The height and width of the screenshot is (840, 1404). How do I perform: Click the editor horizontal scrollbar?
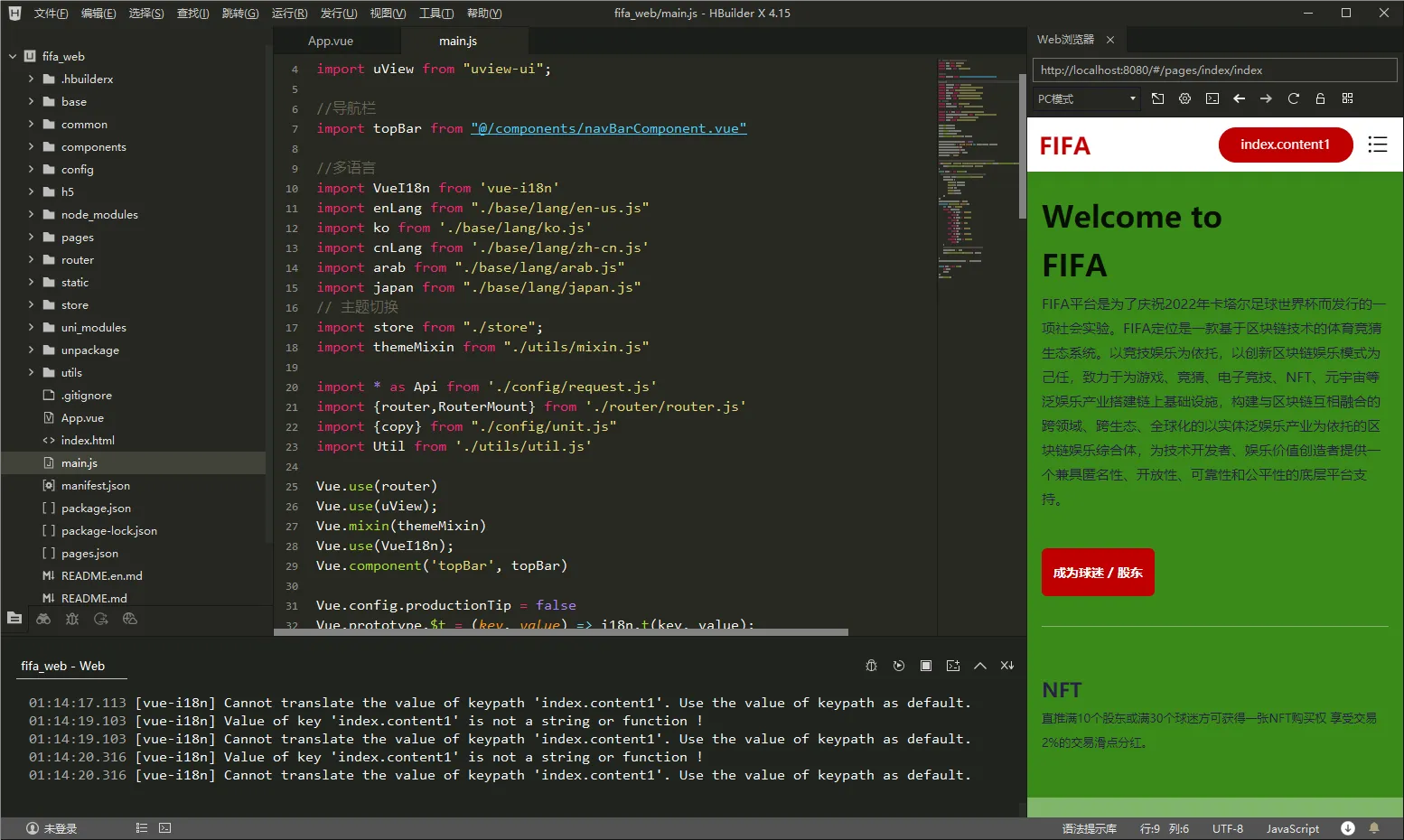(x=561, y=632)
